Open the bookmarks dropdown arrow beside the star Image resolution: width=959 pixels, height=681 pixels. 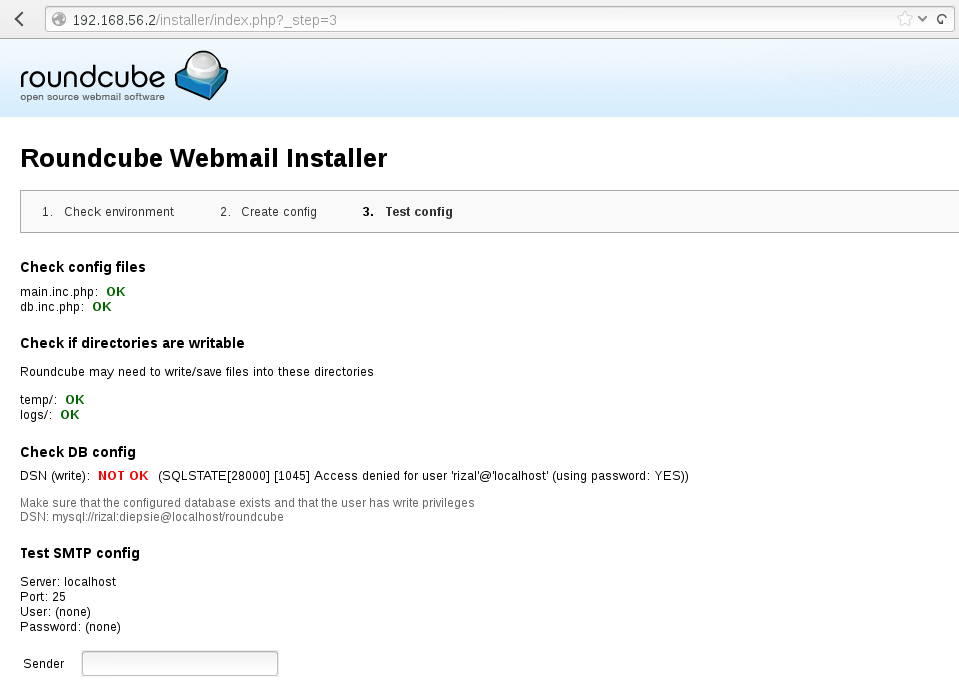pos(922,19)
